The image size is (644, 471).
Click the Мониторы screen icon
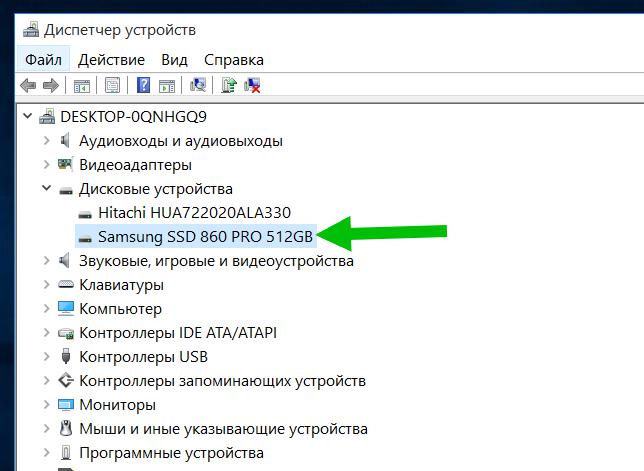coord(66,405)
